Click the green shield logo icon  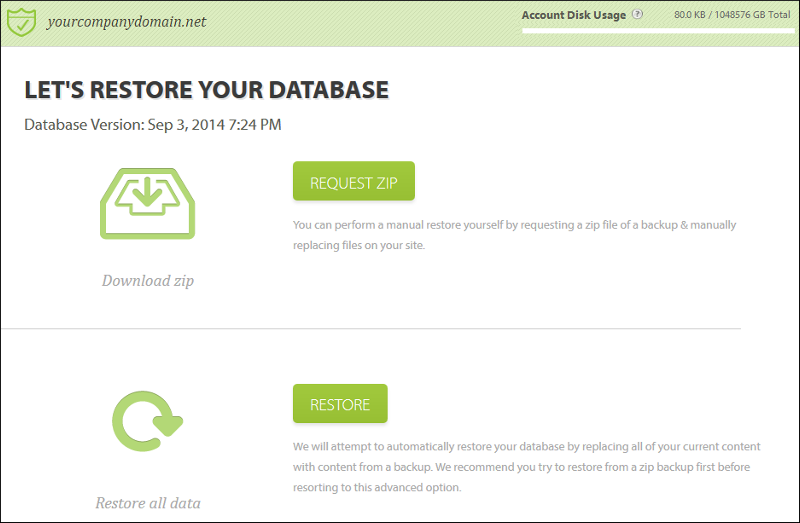click(22, 20)
